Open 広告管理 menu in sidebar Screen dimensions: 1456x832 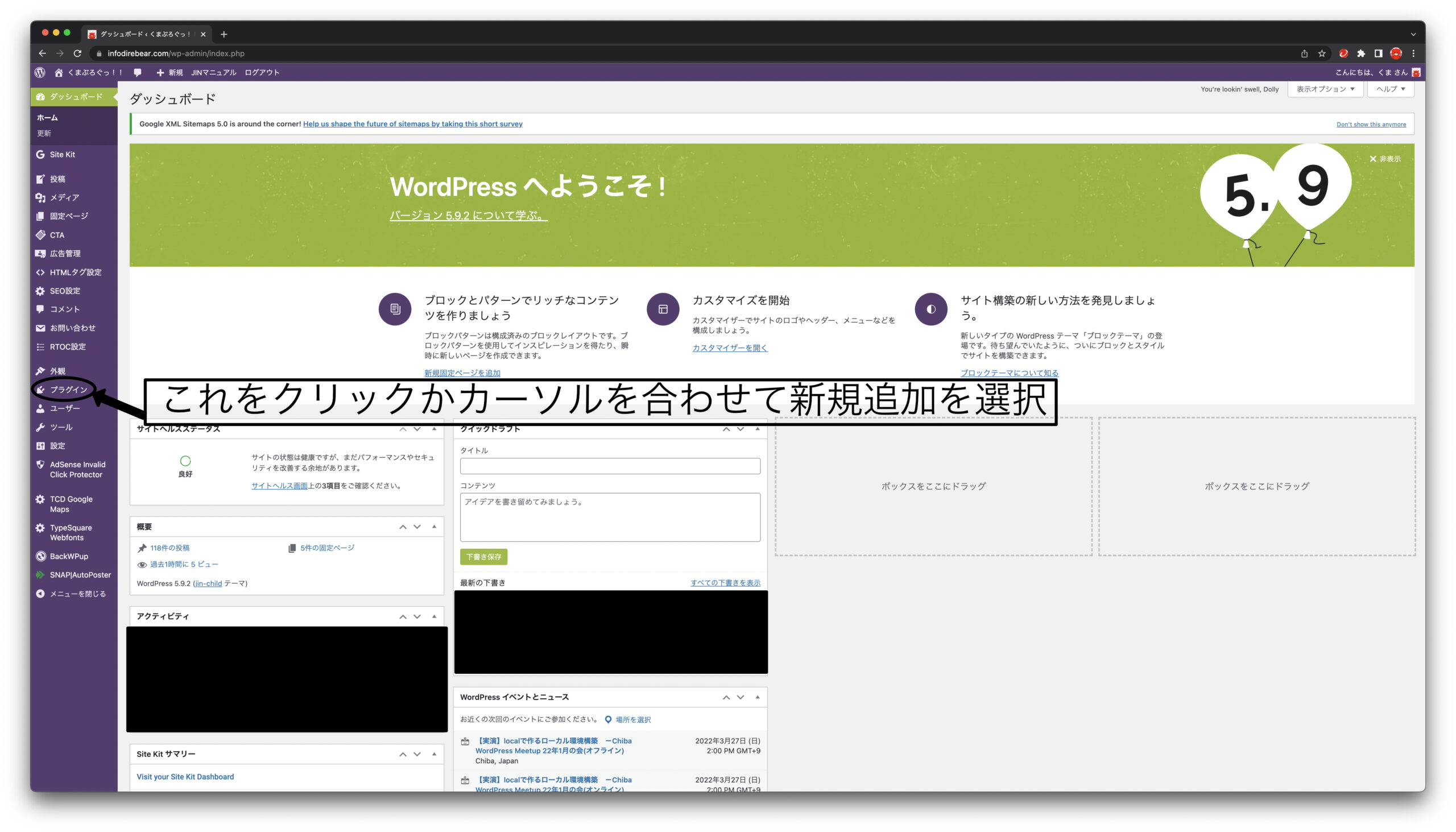65,254
